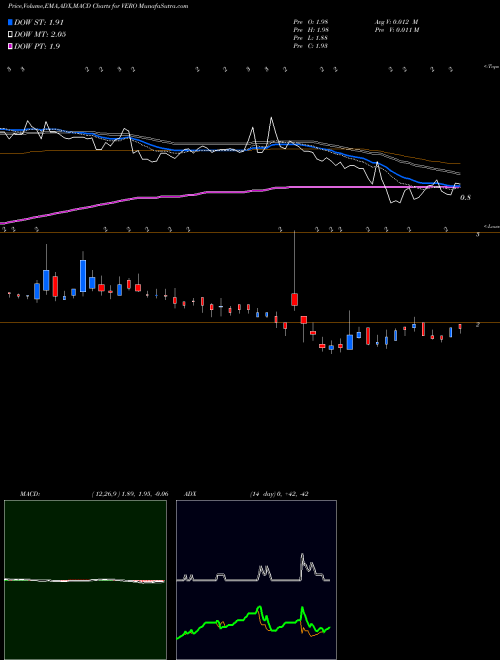Click the price level 3 axis label
The height and width of the screenshot is (660, 500).
pos(478,234)
